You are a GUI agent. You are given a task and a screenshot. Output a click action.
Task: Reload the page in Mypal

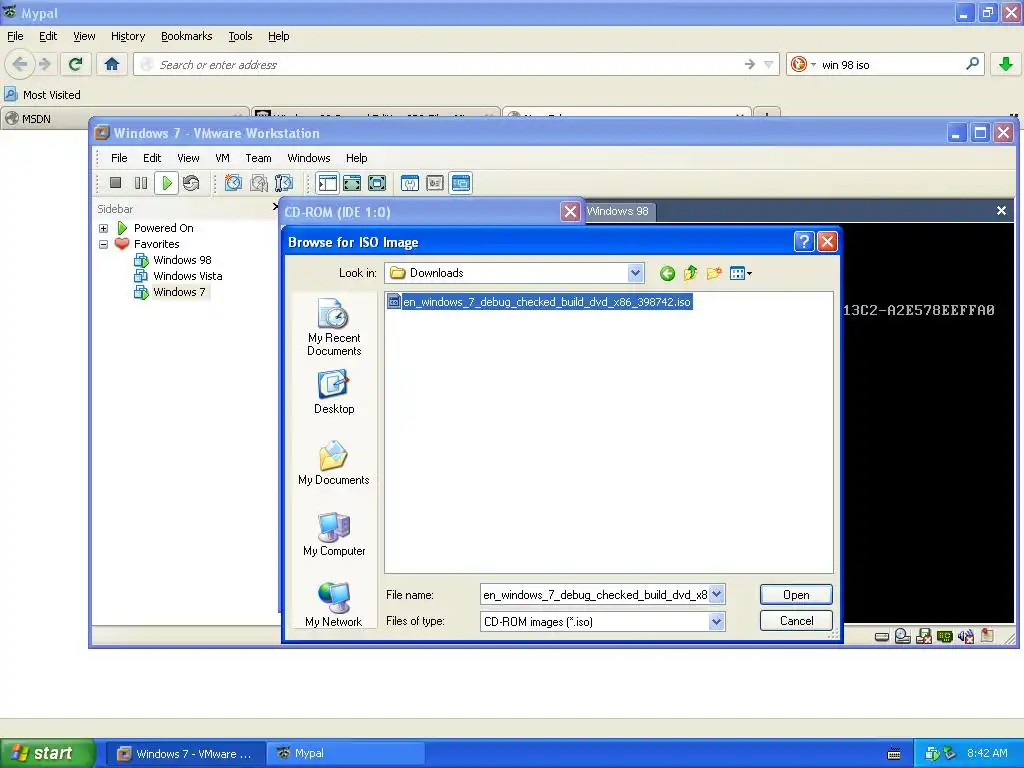point(75,64)
